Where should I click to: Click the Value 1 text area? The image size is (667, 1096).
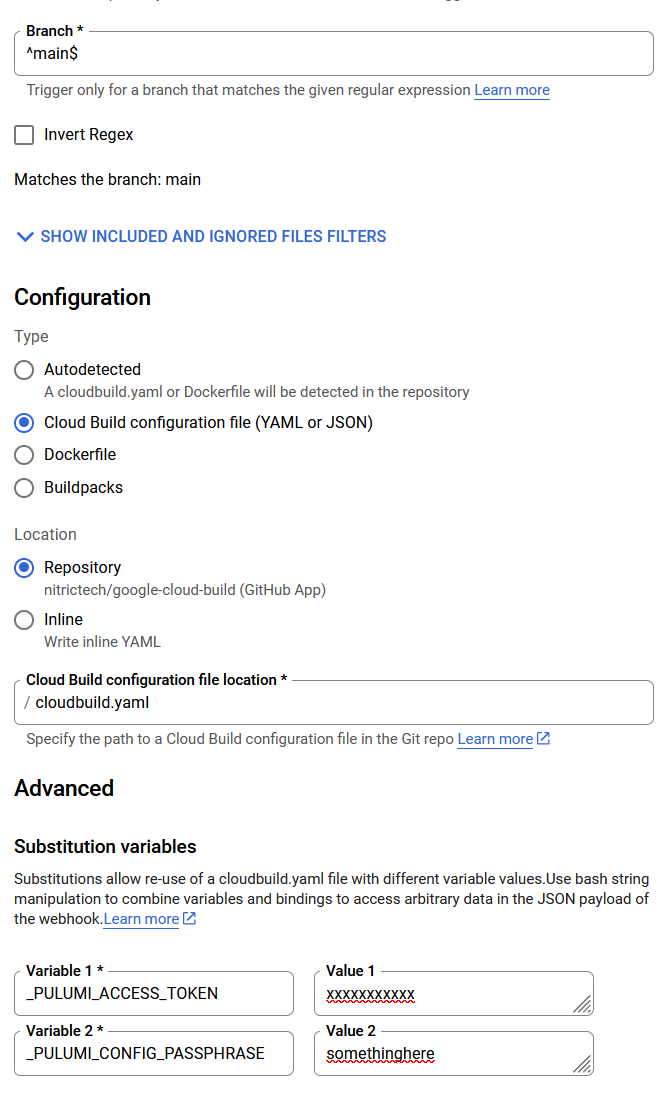tap(445, 994)
